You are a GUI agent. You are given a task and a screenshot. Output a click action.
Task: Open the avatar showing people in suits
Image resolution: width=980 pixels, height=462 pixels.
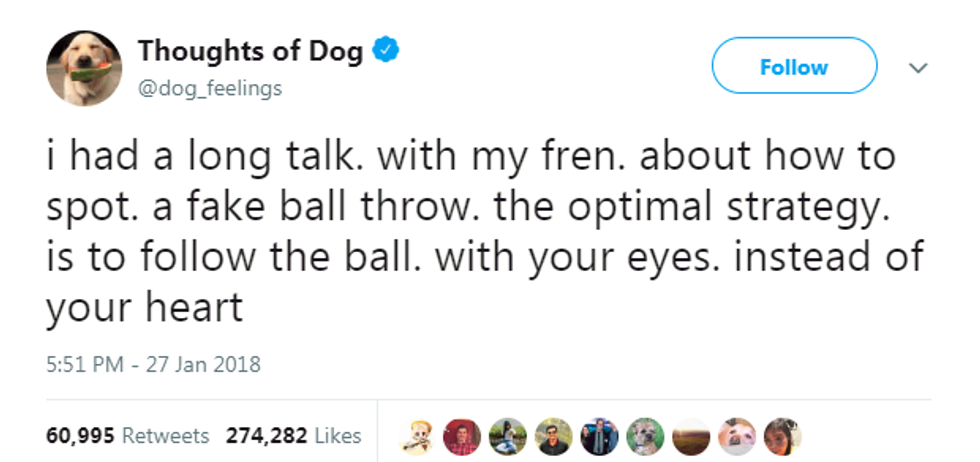point(599,435)
